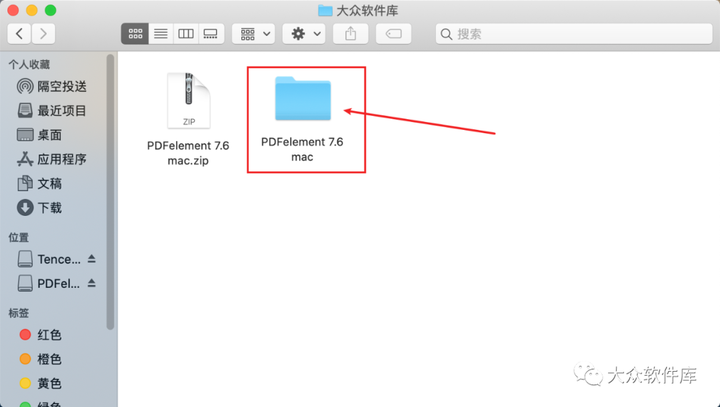
Task: Switch to gallery view mode
Action: [x=211, y=34]
